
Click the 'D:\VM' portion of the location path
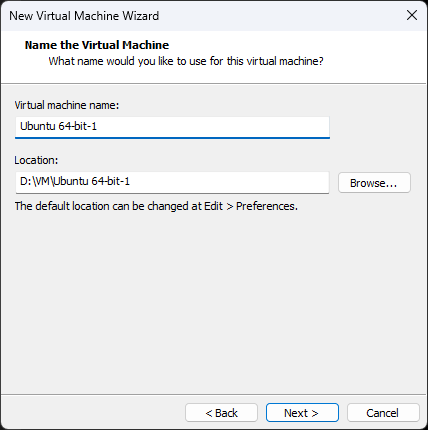[35, 182]
